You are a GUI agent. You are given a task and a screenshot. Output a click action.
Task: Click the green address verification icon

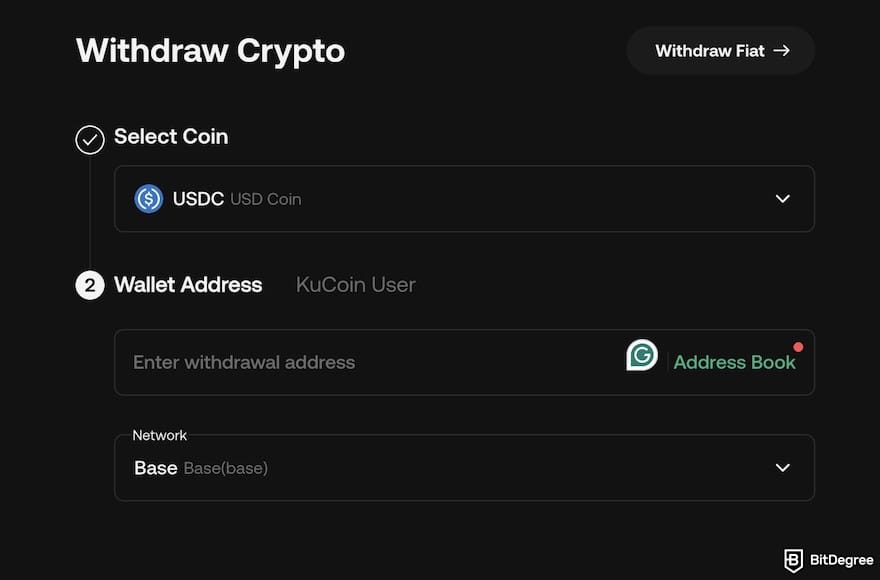click(641, 354)
